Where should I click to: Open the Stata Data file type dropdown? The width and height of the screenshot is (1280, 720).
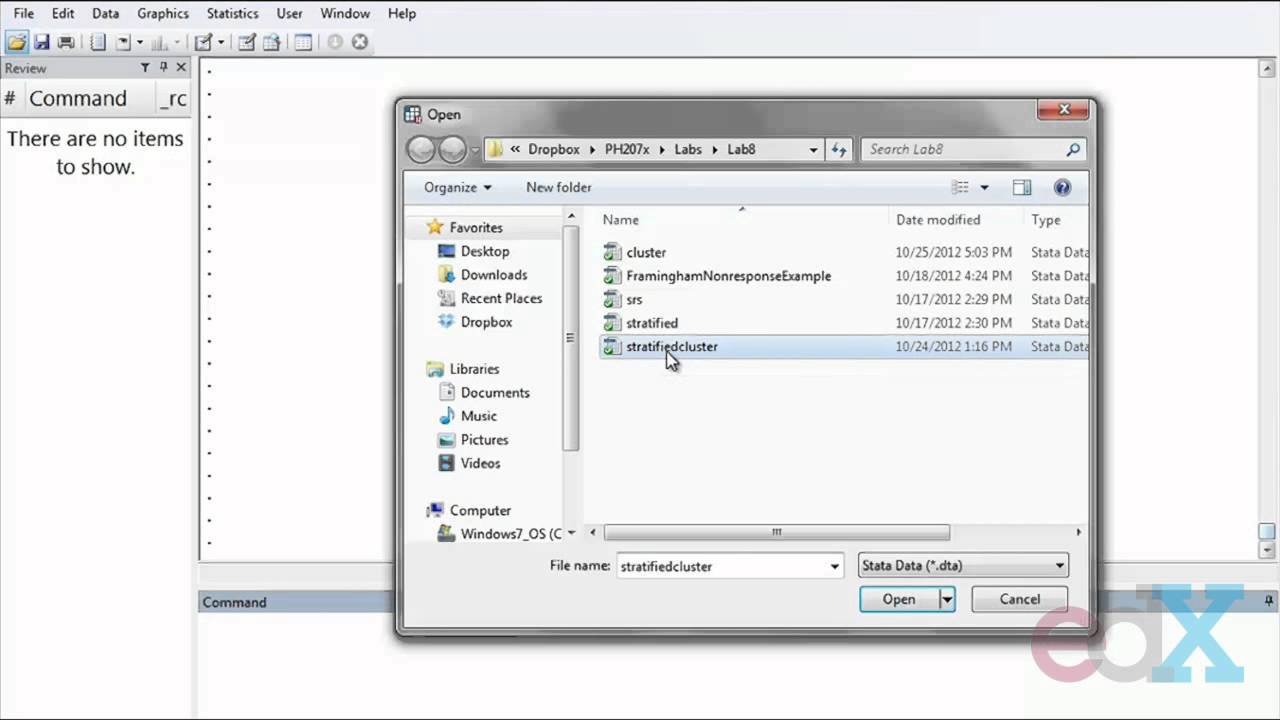[963, 565]
